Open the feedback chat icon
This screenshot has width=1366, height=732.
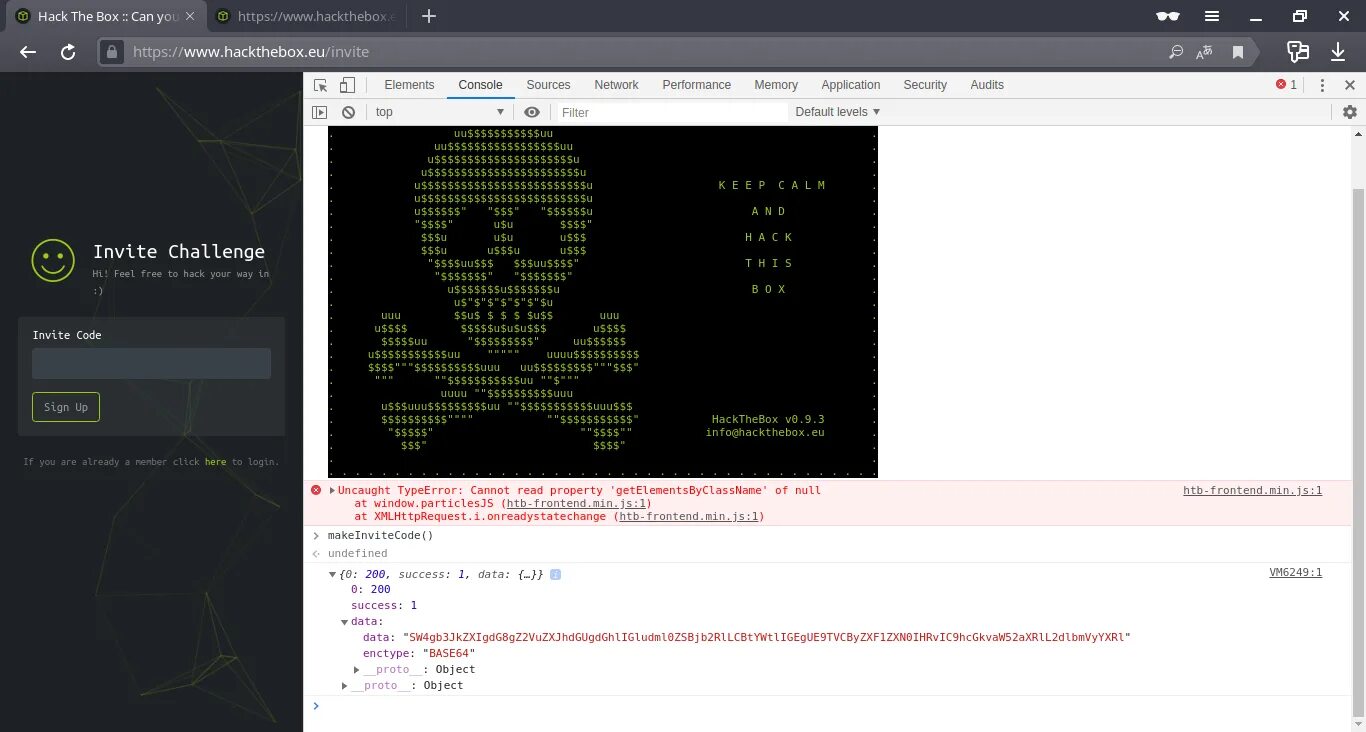(1297, 52)
